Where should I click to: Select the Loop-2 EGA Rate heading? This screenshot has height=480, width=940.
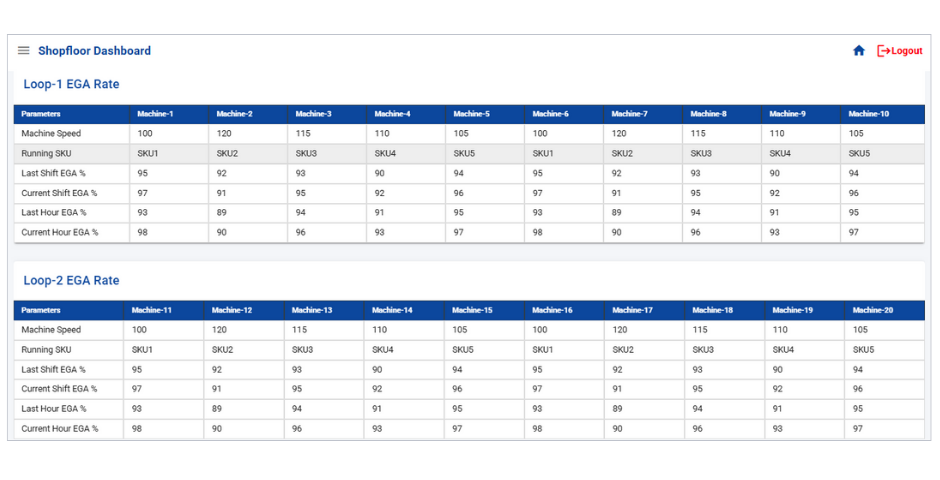pos(71,280)
